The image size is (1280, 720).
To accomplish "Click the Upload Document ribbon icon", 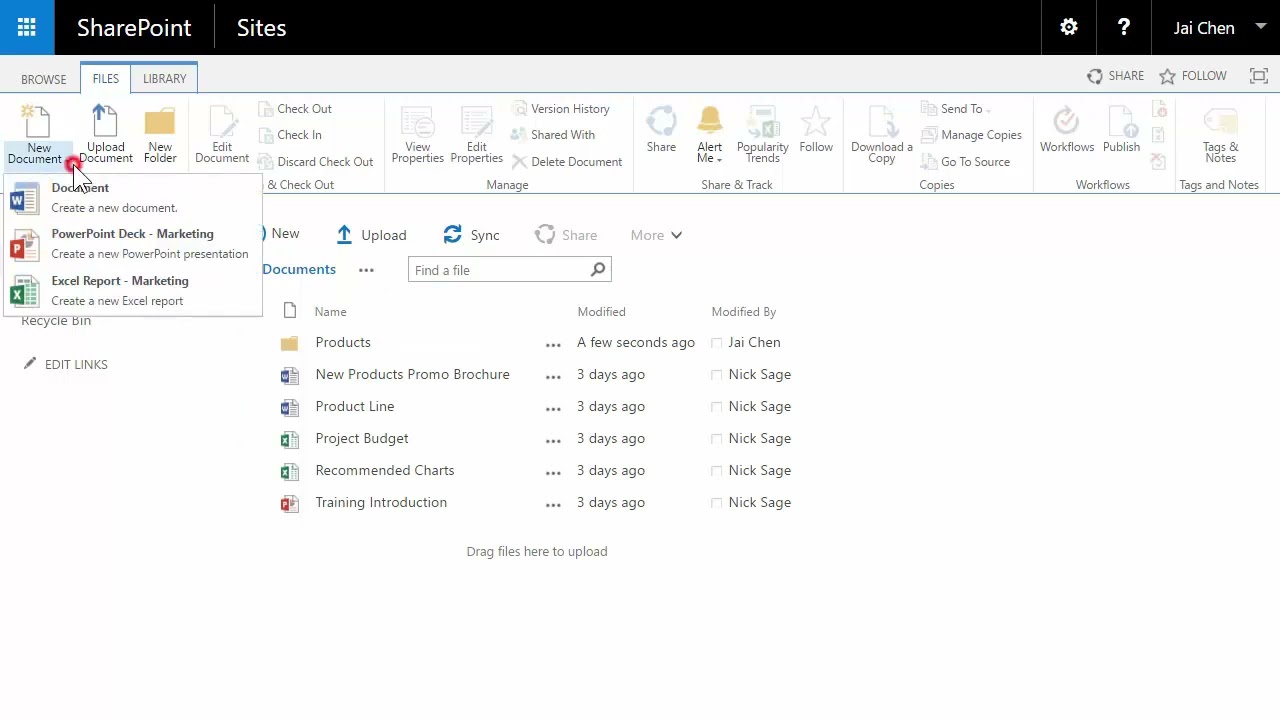I will pyautogui.click(x=105, y=122).
